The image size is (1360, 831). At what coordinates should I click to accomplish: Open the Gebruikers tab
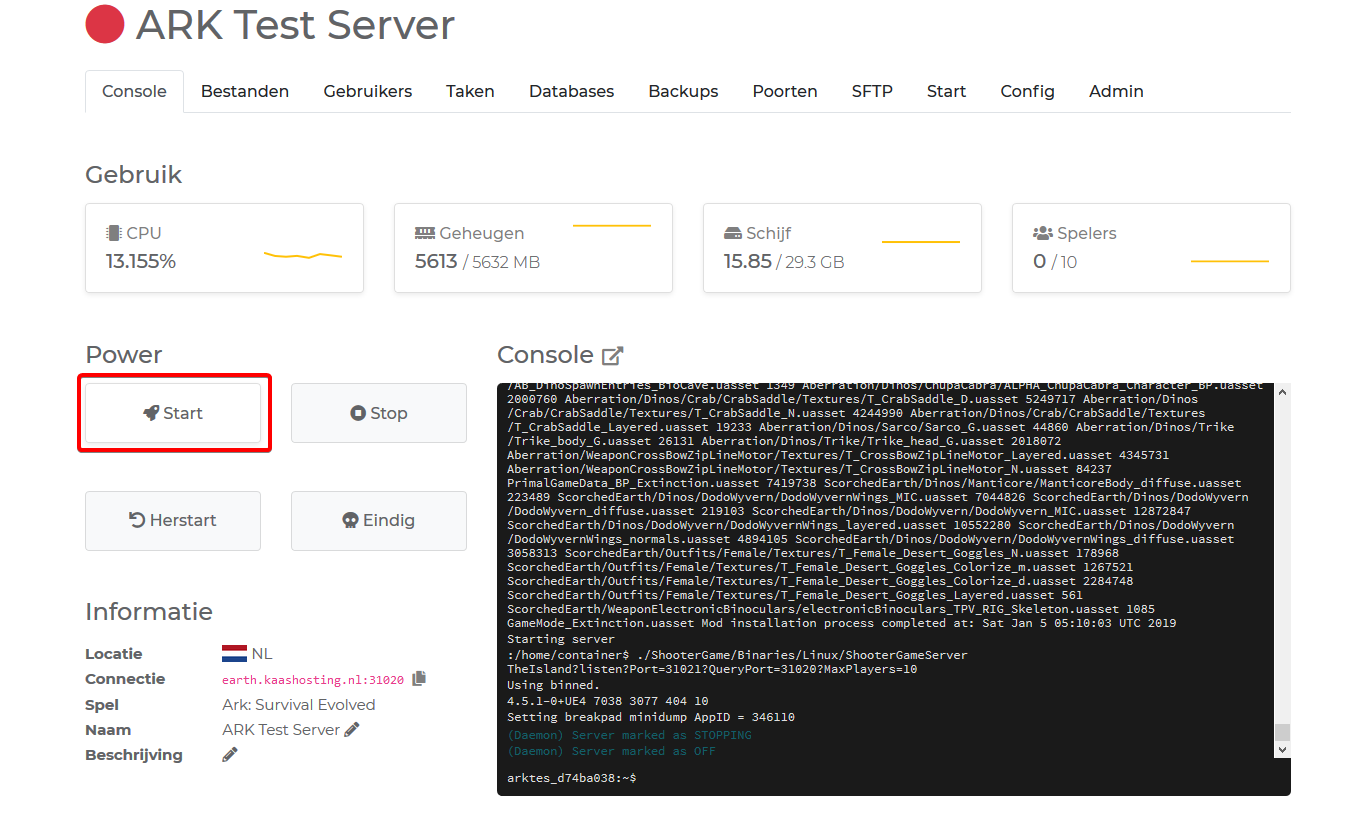coord(368,91)
